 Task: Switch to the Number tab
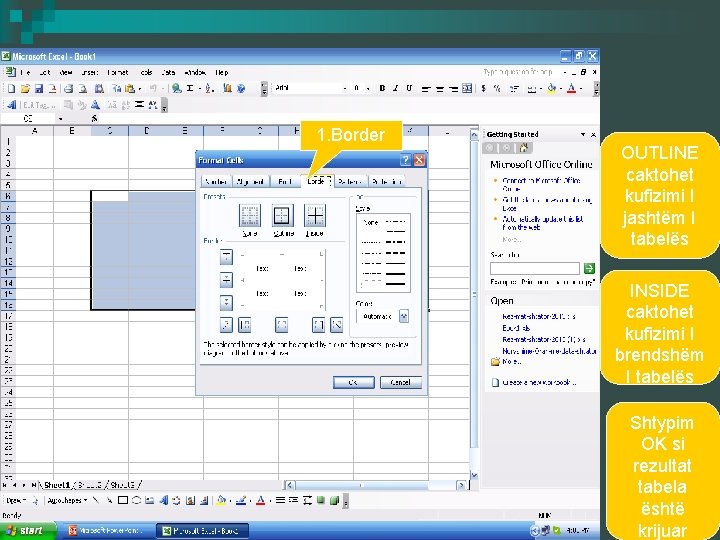216,181
